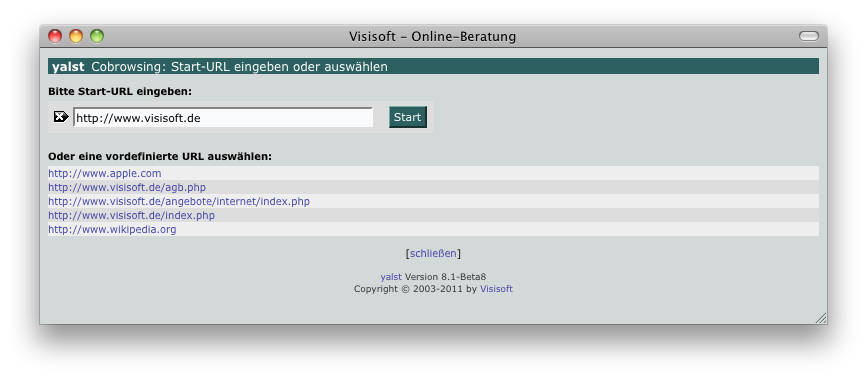Image resolution: width=867 pixels, height=379 pixels.
Task: Open the http://www.wikipedia.org link
Action: point(112,229)
